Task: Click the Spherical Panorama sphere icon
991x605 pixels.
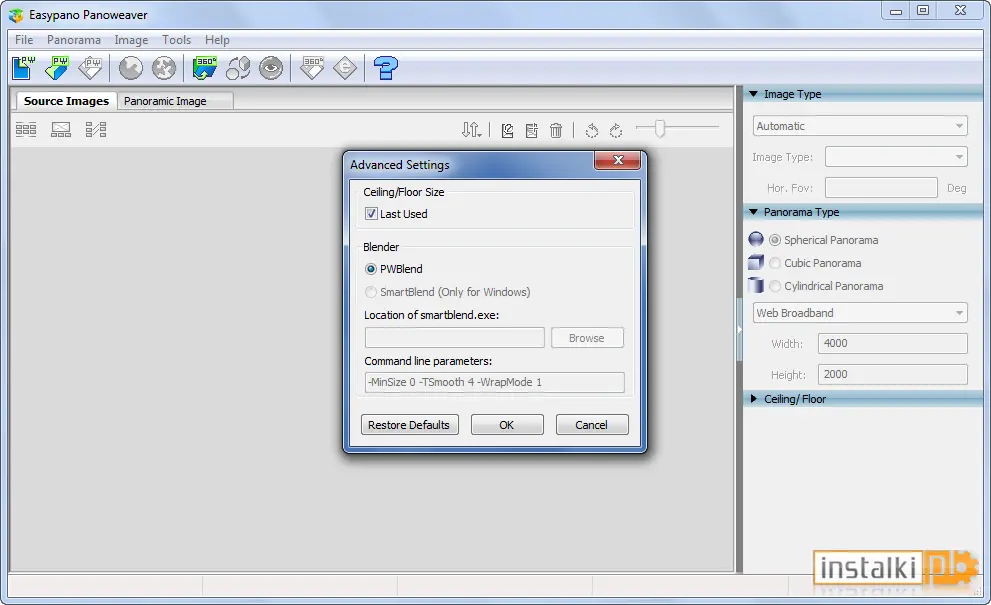Action: click(x=756, y=239)
